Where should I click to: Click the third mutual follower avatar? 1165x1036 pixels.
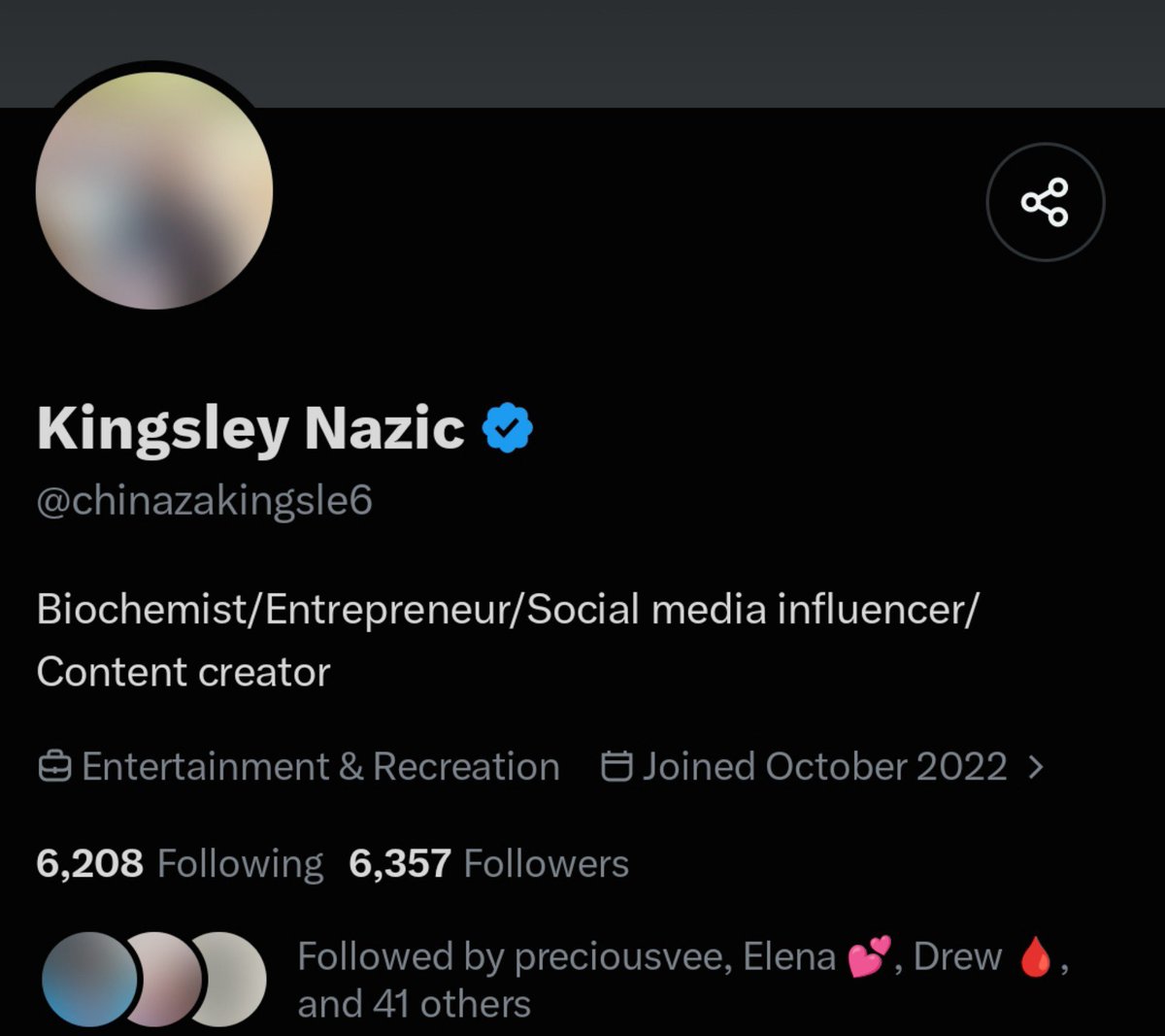click(230, 980)
